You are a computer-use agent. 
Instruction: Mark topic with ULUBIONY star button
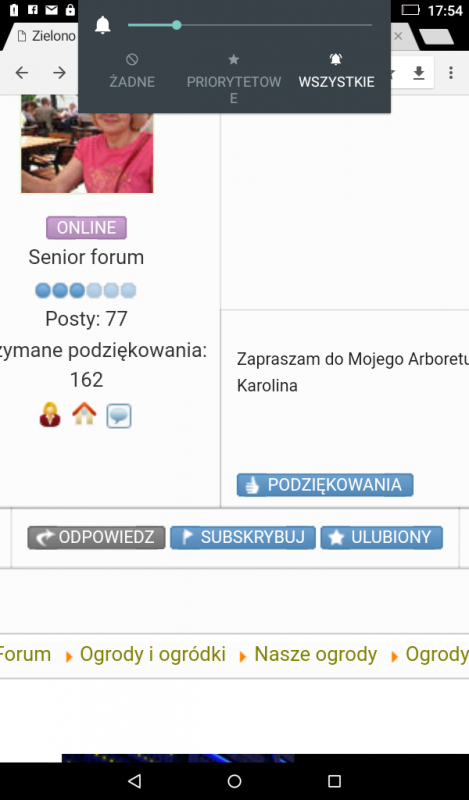(382, 537)
